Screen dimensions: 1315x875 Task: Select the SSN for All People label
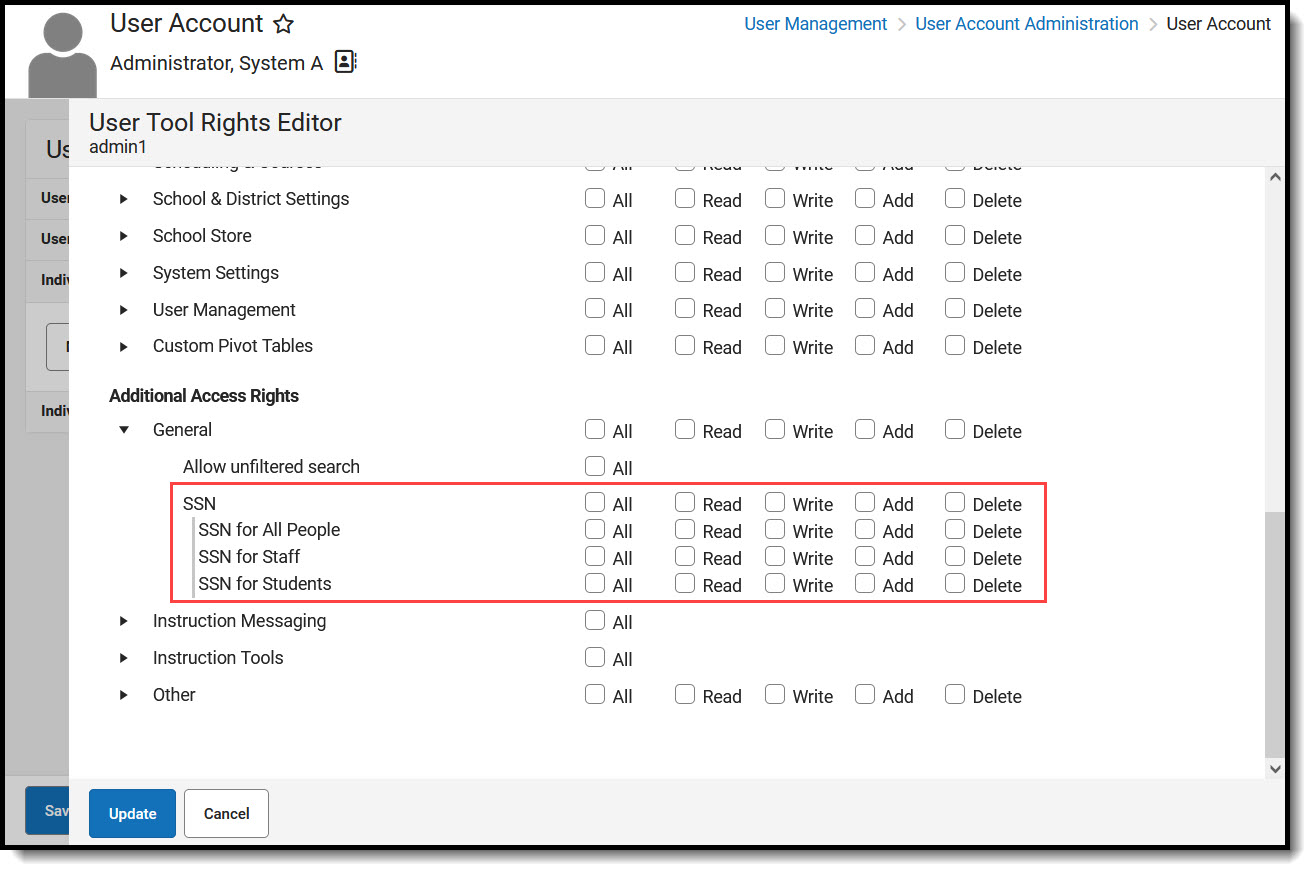269,530
